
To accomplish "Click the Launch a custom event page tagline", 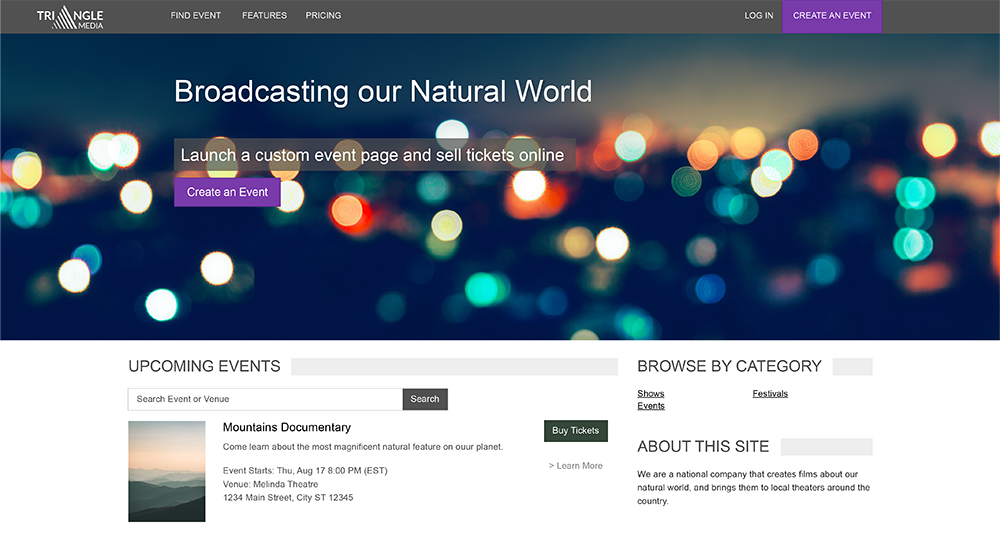I will 374,155.
